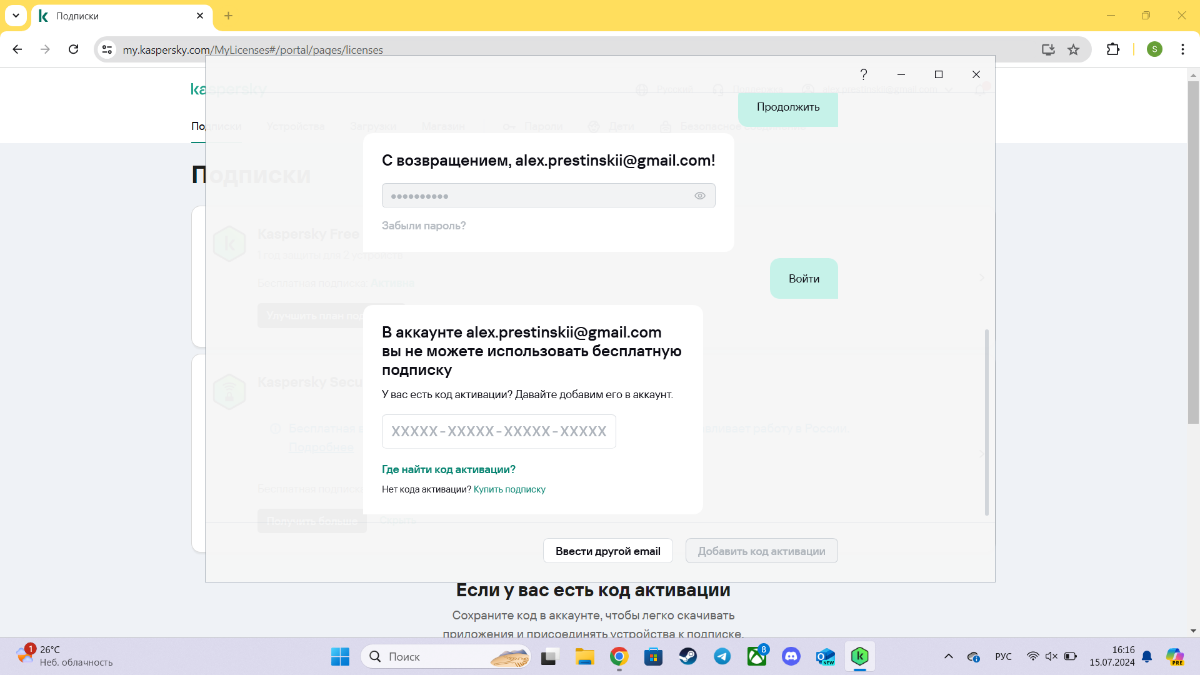Go back in Chrome
Screen dimensions: 1200x675
[18, 49]
